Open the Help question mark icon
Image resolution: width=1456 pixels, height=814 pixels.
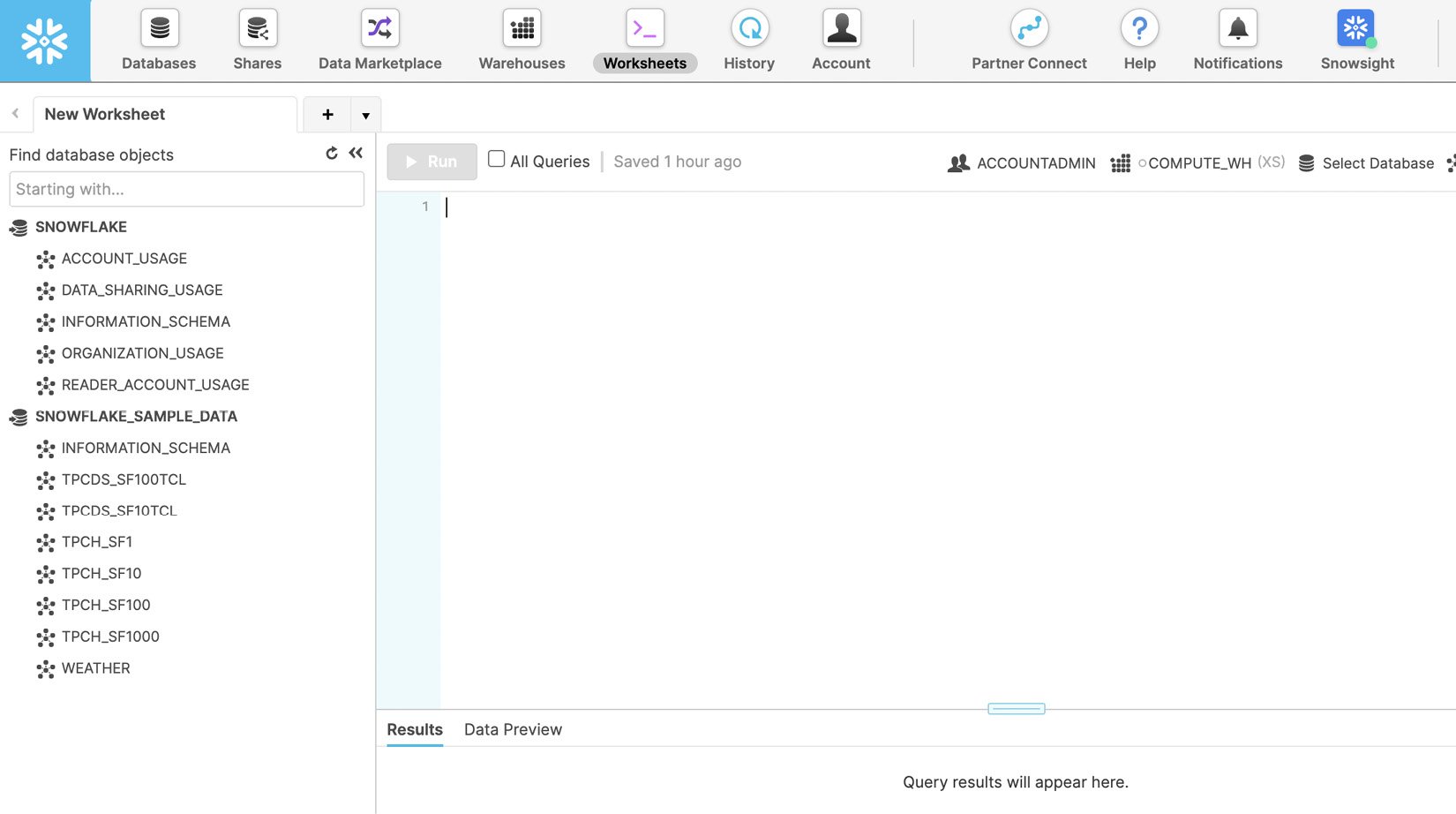click(1139, 28)
